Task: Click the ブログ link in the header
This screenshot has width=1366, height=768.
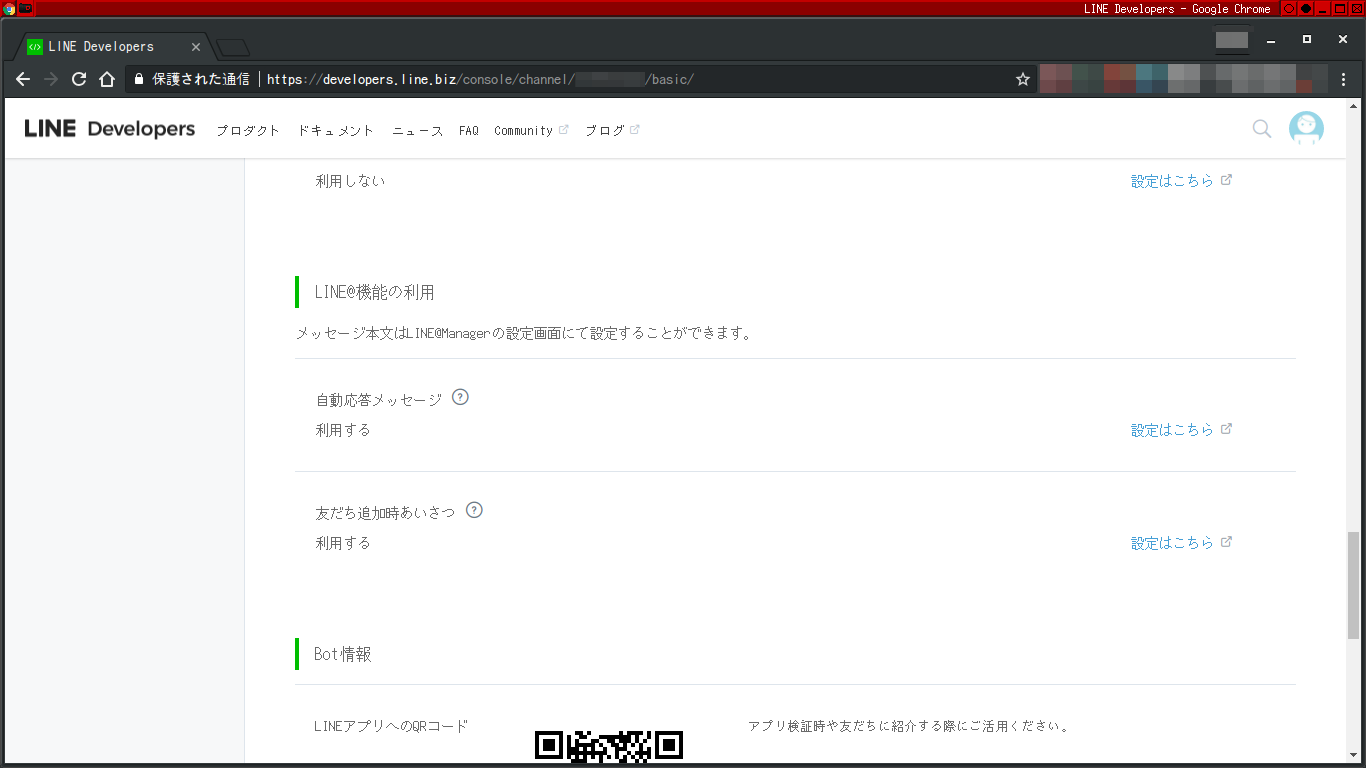Action: 605,130
